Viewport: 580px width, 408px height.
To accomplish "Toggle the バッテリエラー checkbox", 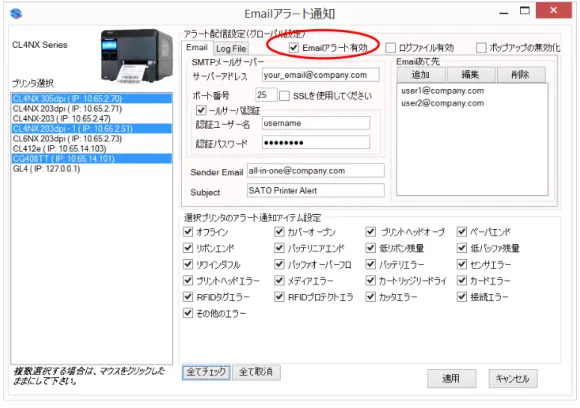I will click(x=370, y=264).
